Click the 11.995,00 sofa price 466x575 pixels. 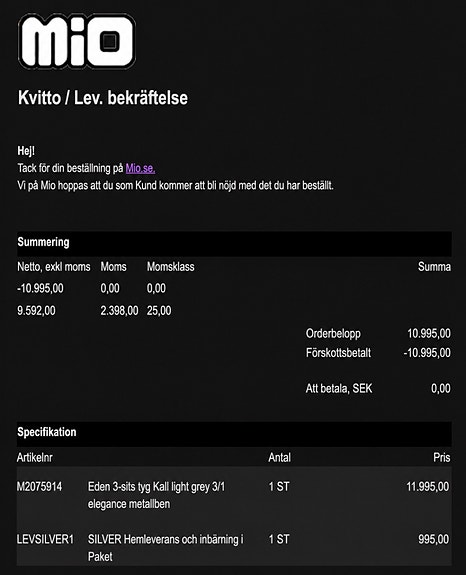(x=428, y=487)
